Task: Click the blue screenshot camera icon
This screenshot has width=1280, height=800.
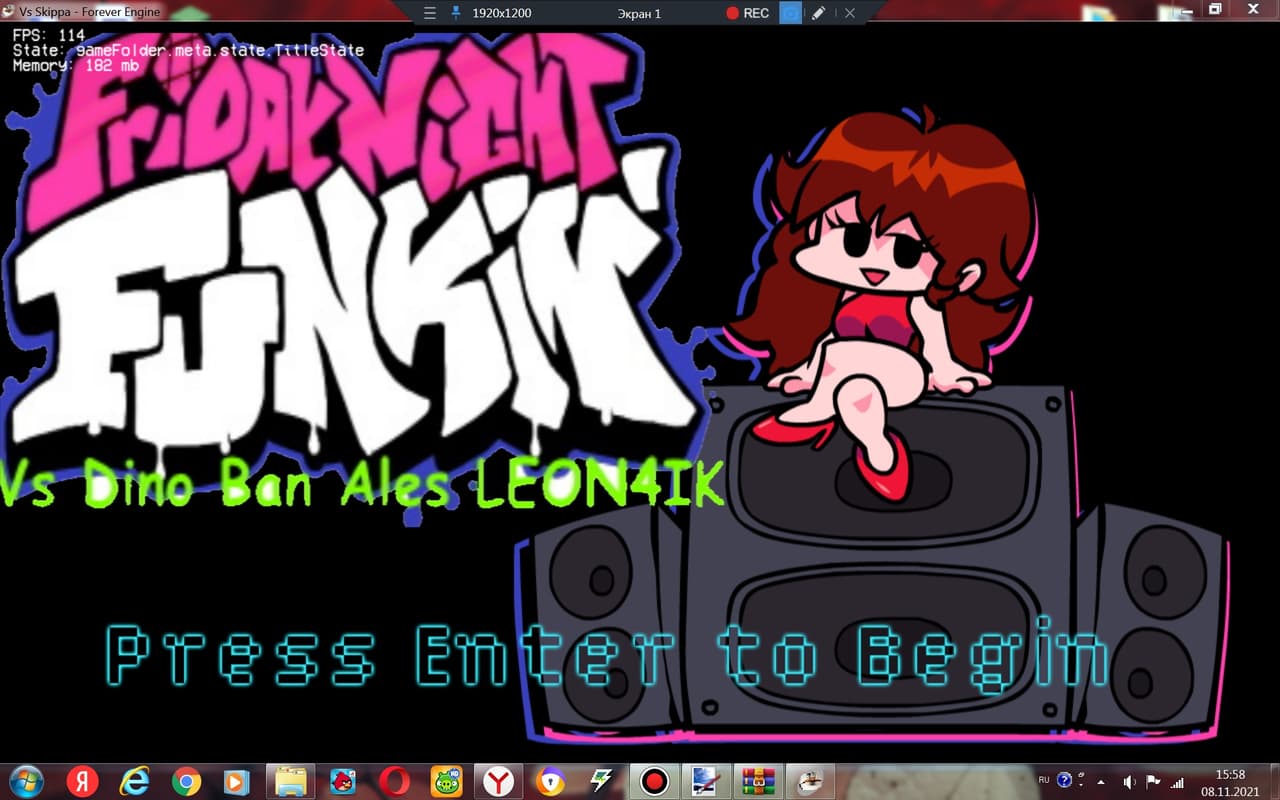Action: point(790,13)
